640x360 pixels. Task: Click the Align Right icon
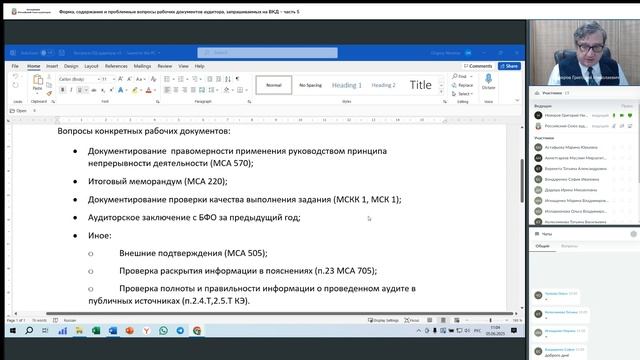[x=184, y=90]
